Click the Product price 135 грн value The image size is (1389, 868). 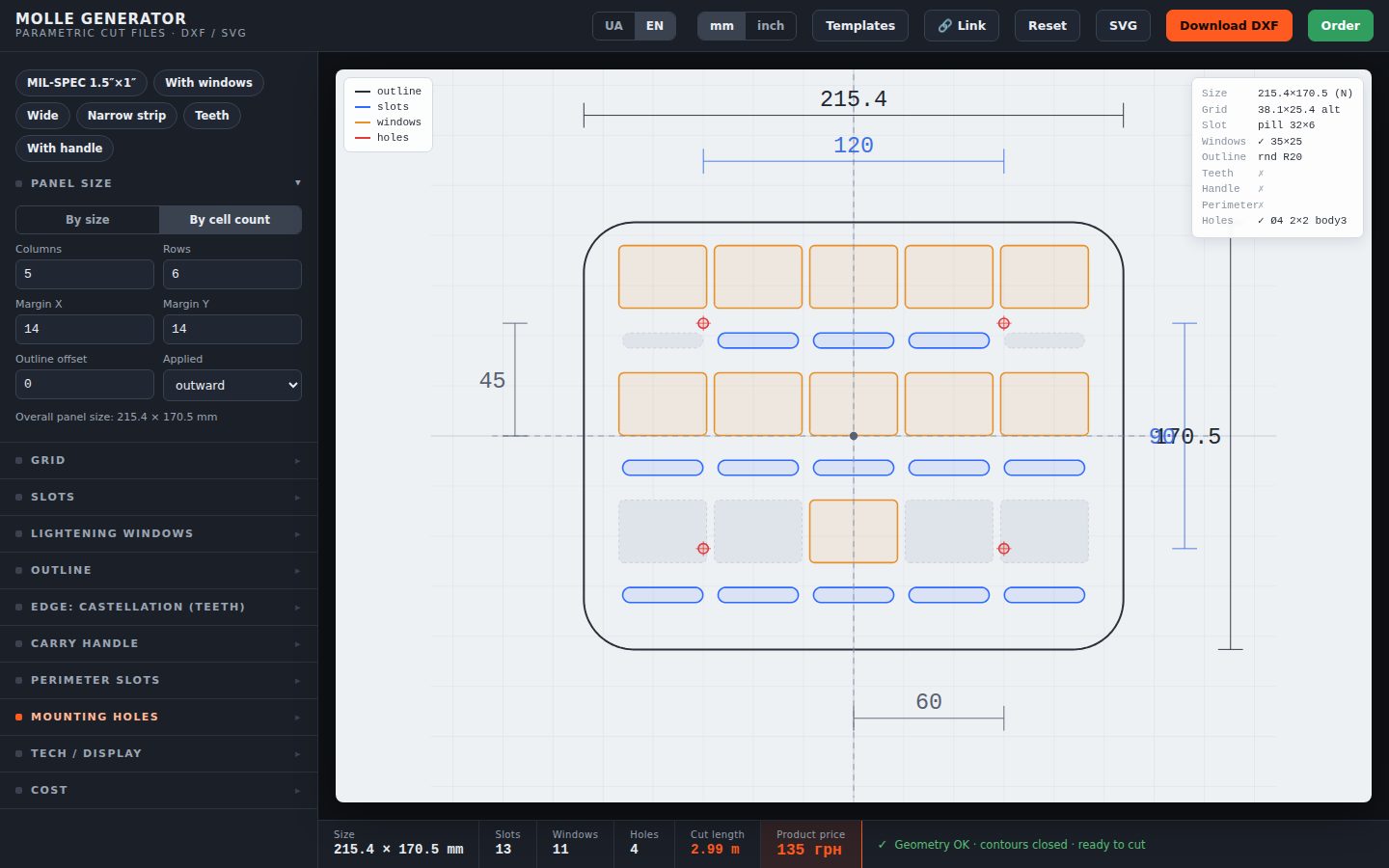809,850
